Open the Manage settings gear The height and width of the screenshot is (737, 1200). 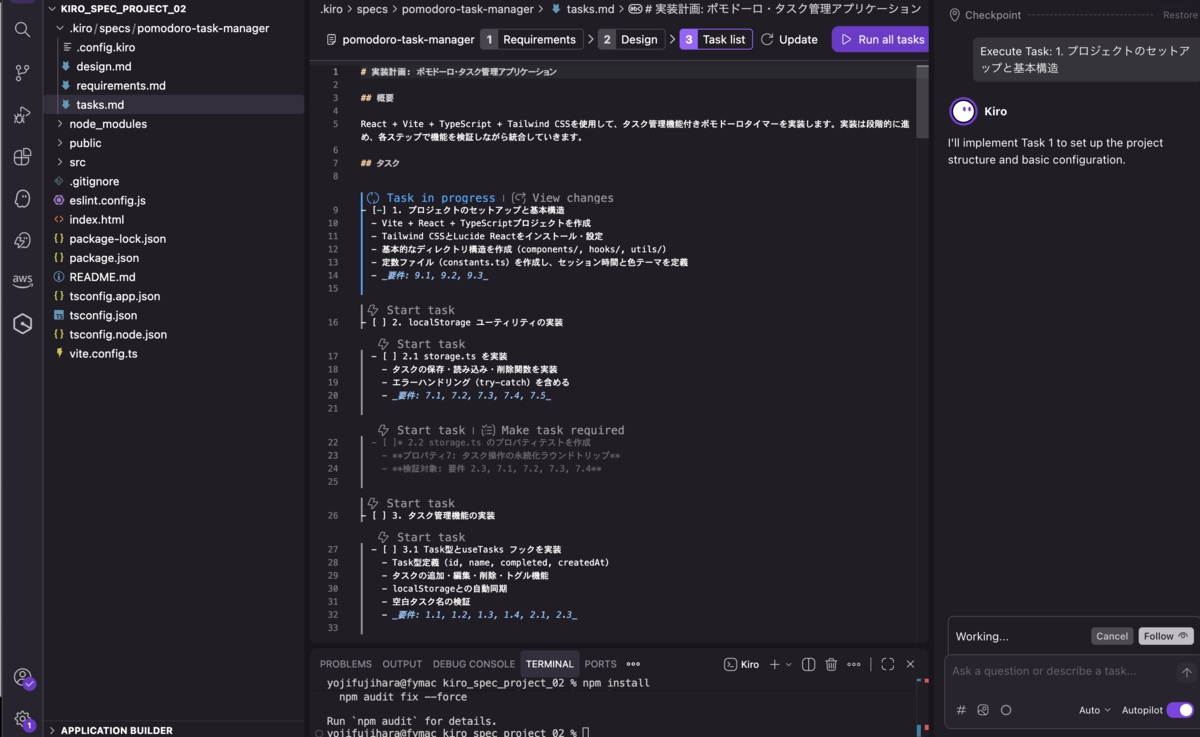pos(22,718)
